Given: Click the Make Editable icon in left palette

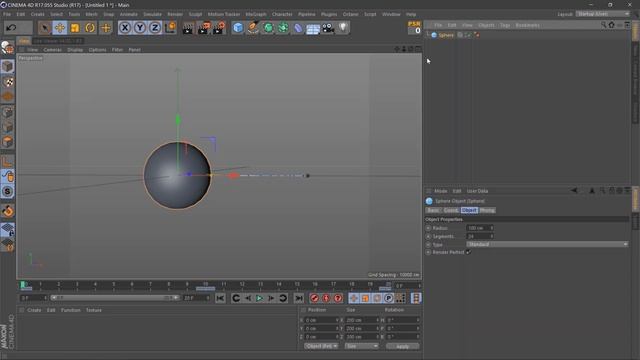Looking at the screenshot, I should tap(7, 48).
